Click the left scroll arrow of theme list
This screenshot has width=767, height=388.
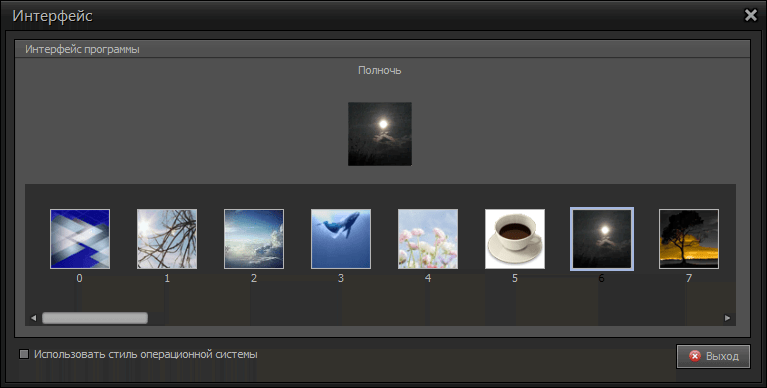pos(33,318)
